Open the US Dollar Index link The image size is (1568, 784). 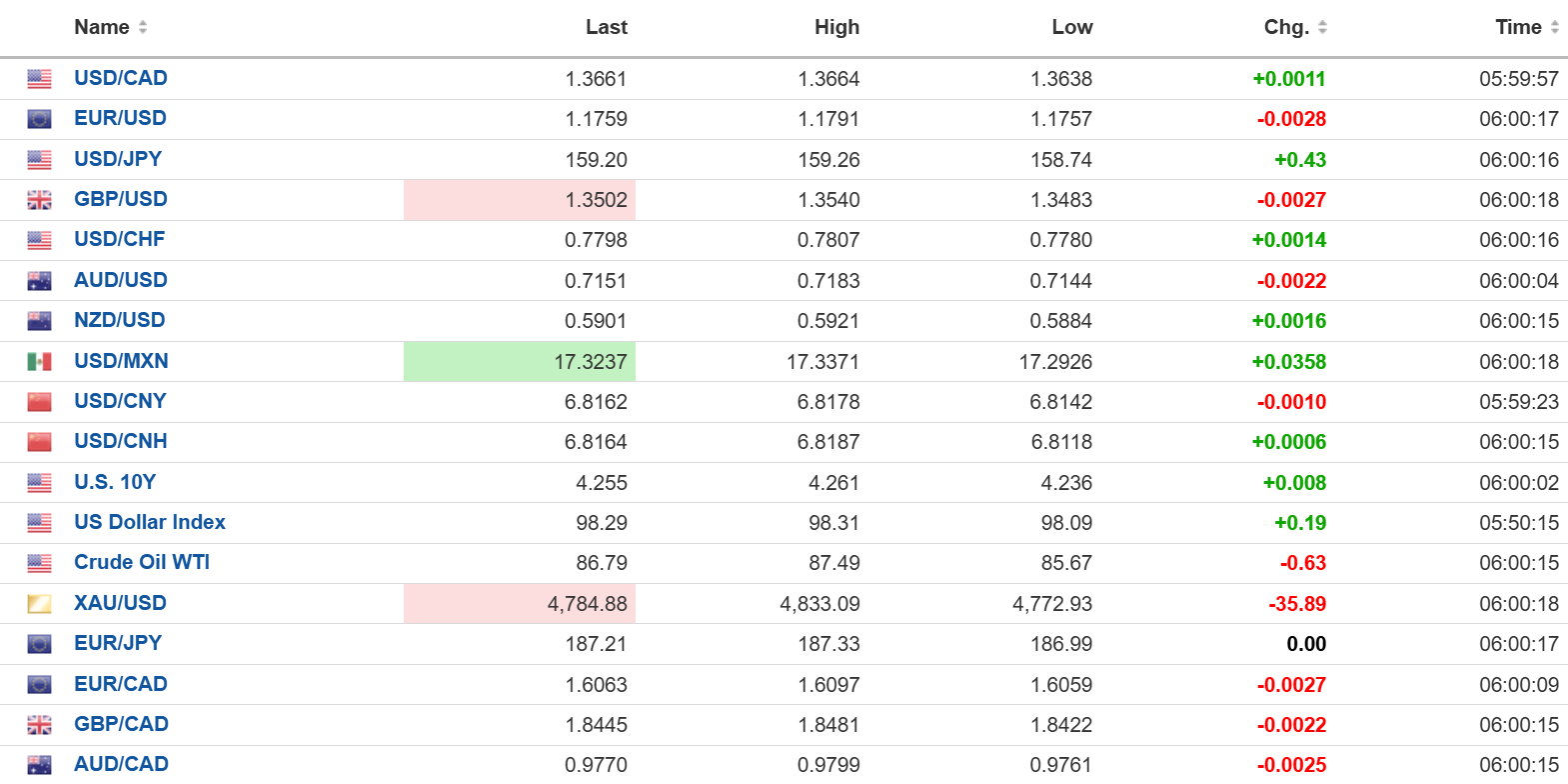click(x=150, y=522)
